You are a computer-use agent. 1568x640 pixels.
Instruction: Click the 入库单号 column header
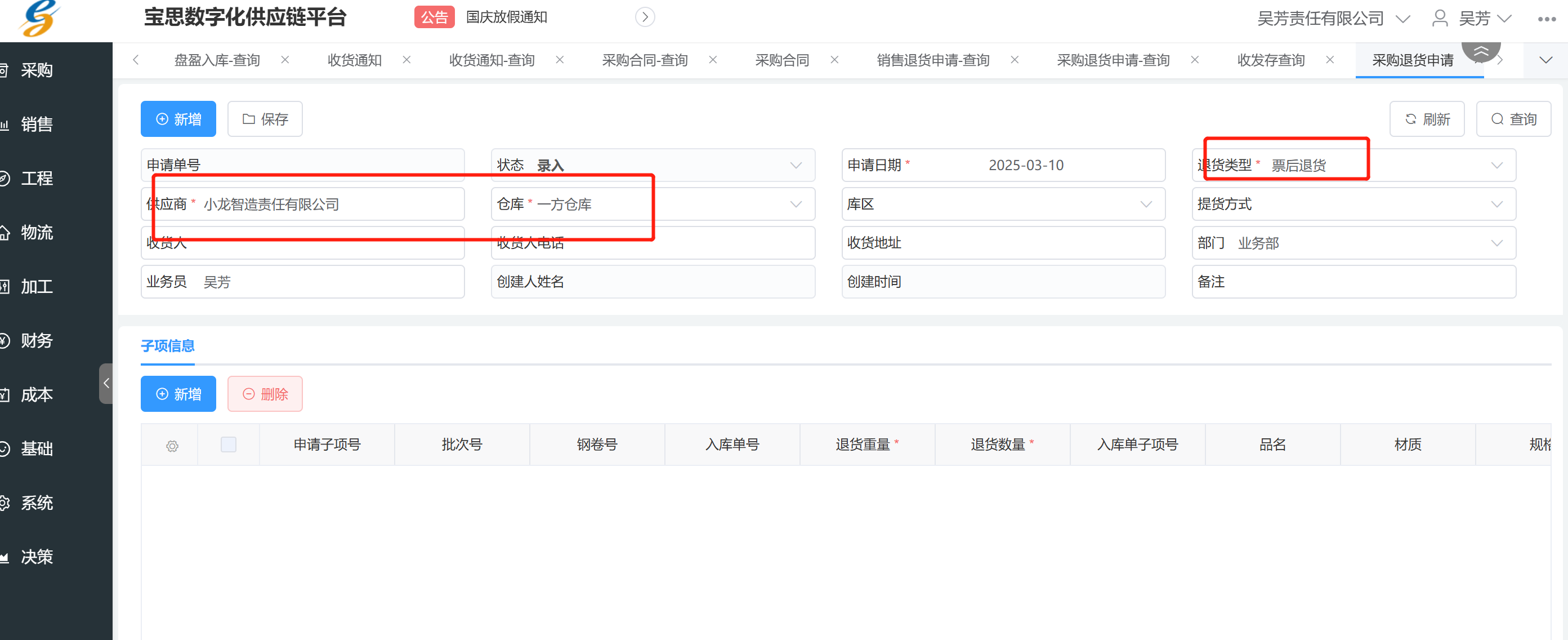tap(732, 445)
